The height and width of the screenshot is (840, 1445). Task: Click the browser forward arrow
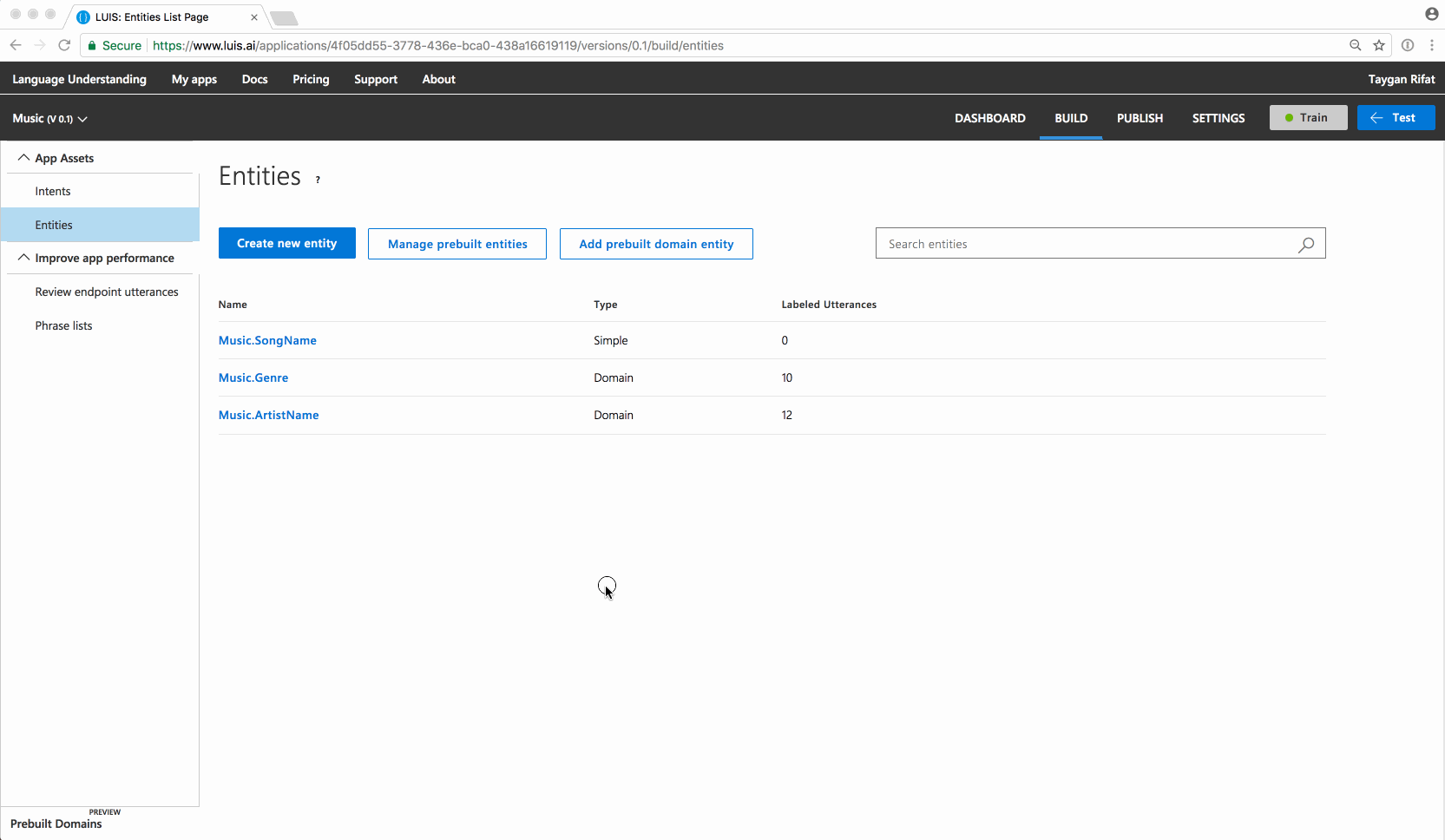tap(40, 45)
